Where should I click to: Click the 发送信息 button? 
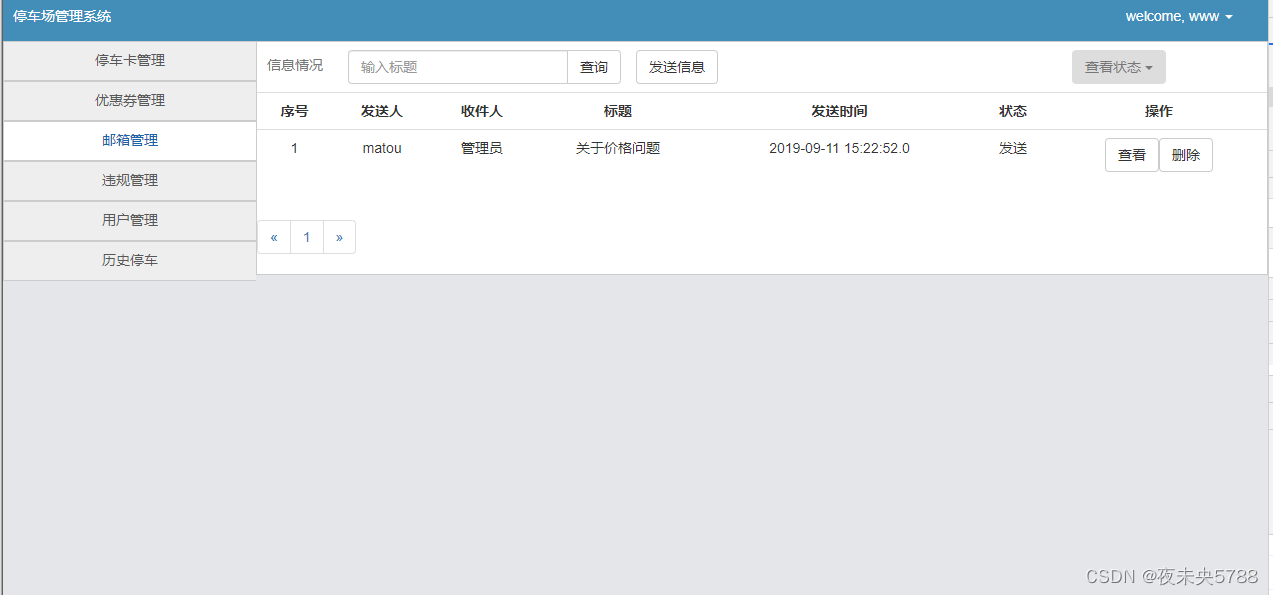(677, 67)
